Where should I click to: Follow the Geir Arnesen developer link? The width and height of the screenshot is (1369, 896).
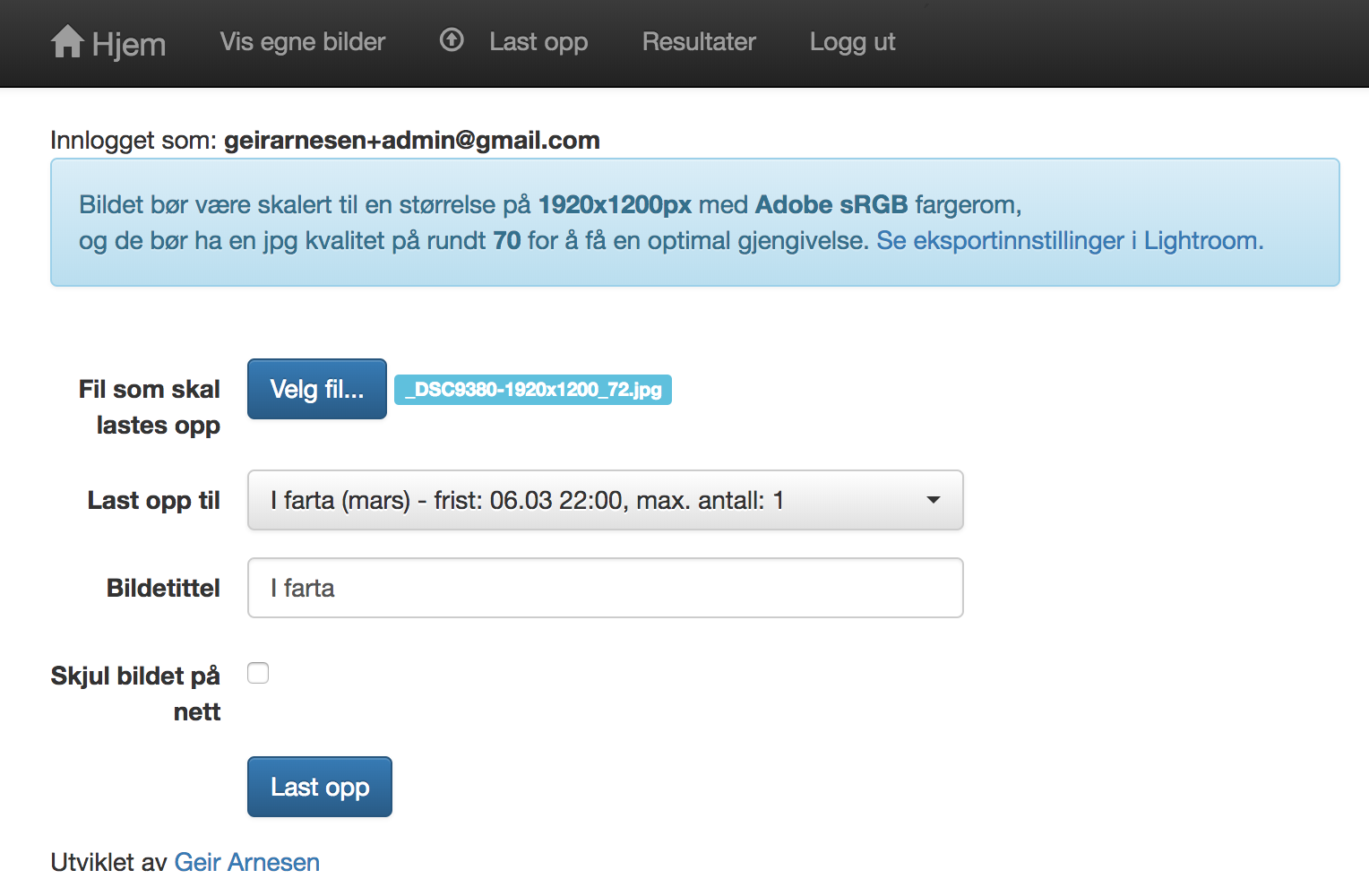pyautogui.click(x=247, y=862)
